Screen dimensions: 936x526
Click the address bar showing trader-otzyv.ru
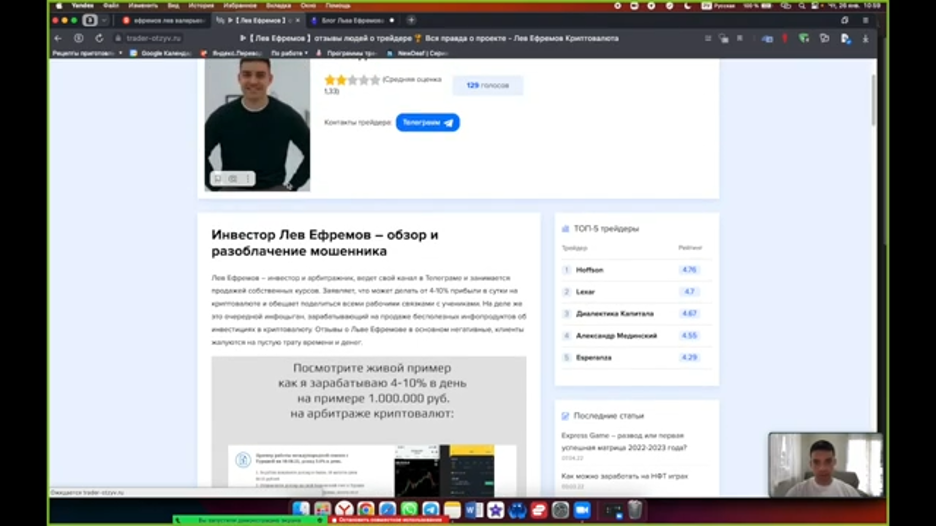click(153, 38)
